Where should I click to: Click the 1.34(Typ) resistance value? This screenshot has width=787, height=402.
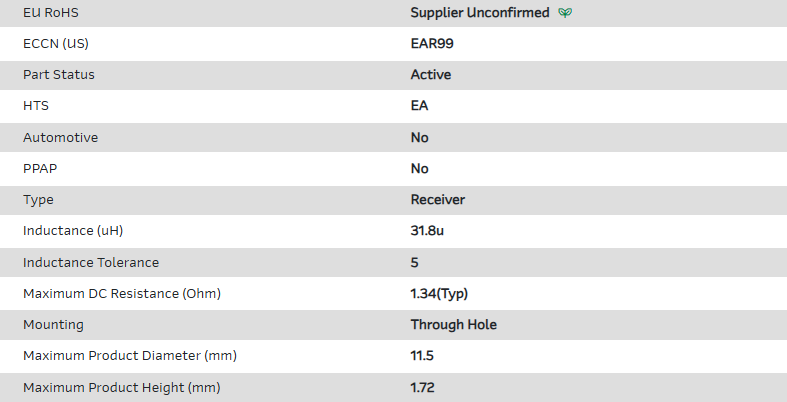point(440,293)
